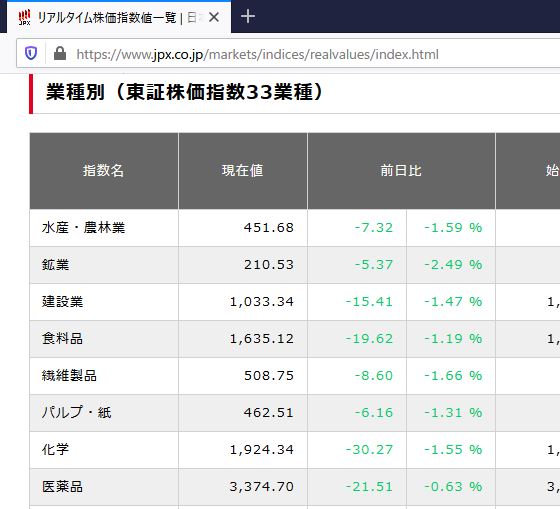This screenshot has height=509, width=560.
Task: Click the -1.19 % change cell
Action: click(x=451, y=339)
